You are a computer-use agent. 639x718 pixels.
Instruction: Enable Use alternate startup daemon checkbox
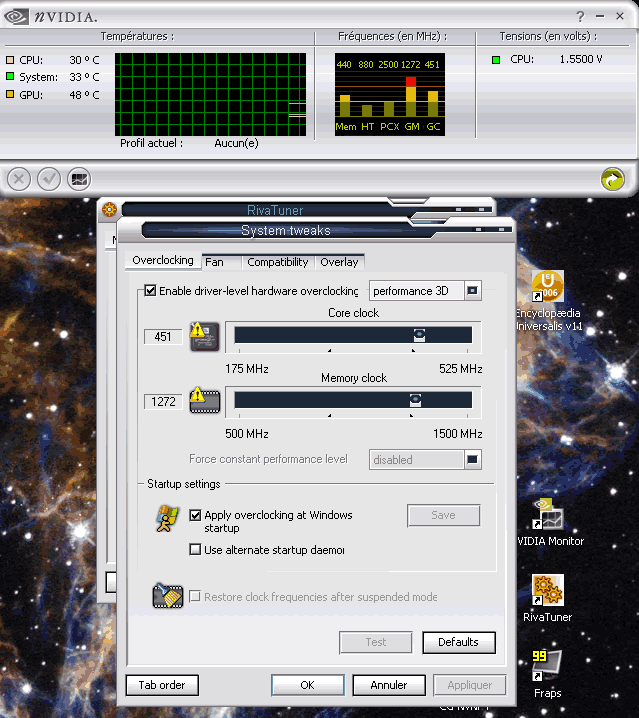pyautogui.click(x=196, y=550)
